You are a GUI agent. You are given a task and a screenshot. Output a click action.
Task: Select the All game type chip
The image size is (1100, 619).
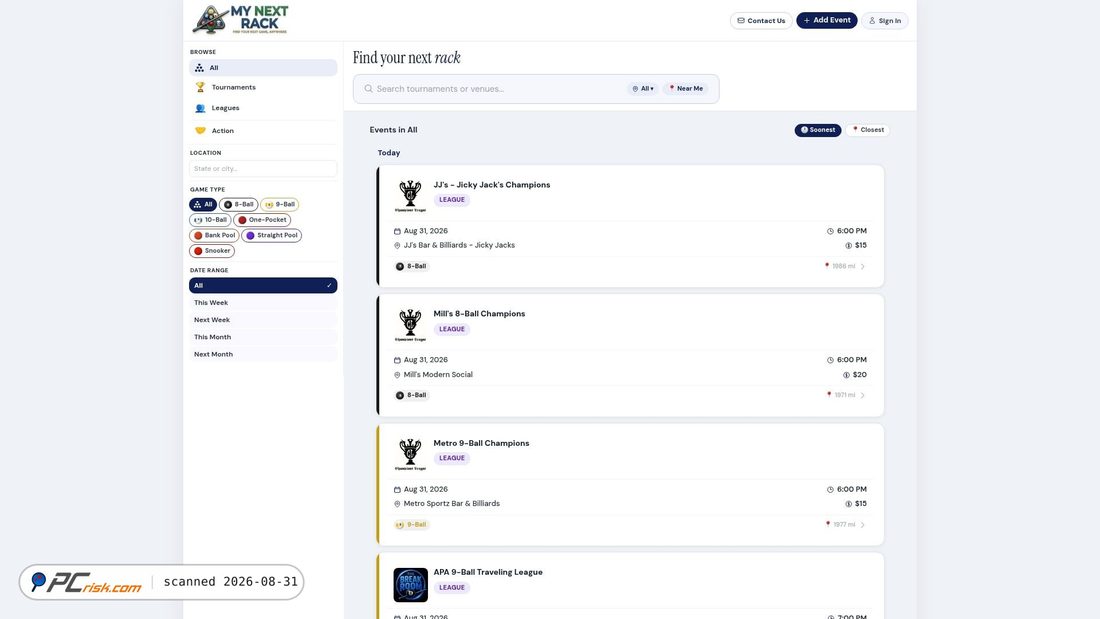tap(203, 204)
